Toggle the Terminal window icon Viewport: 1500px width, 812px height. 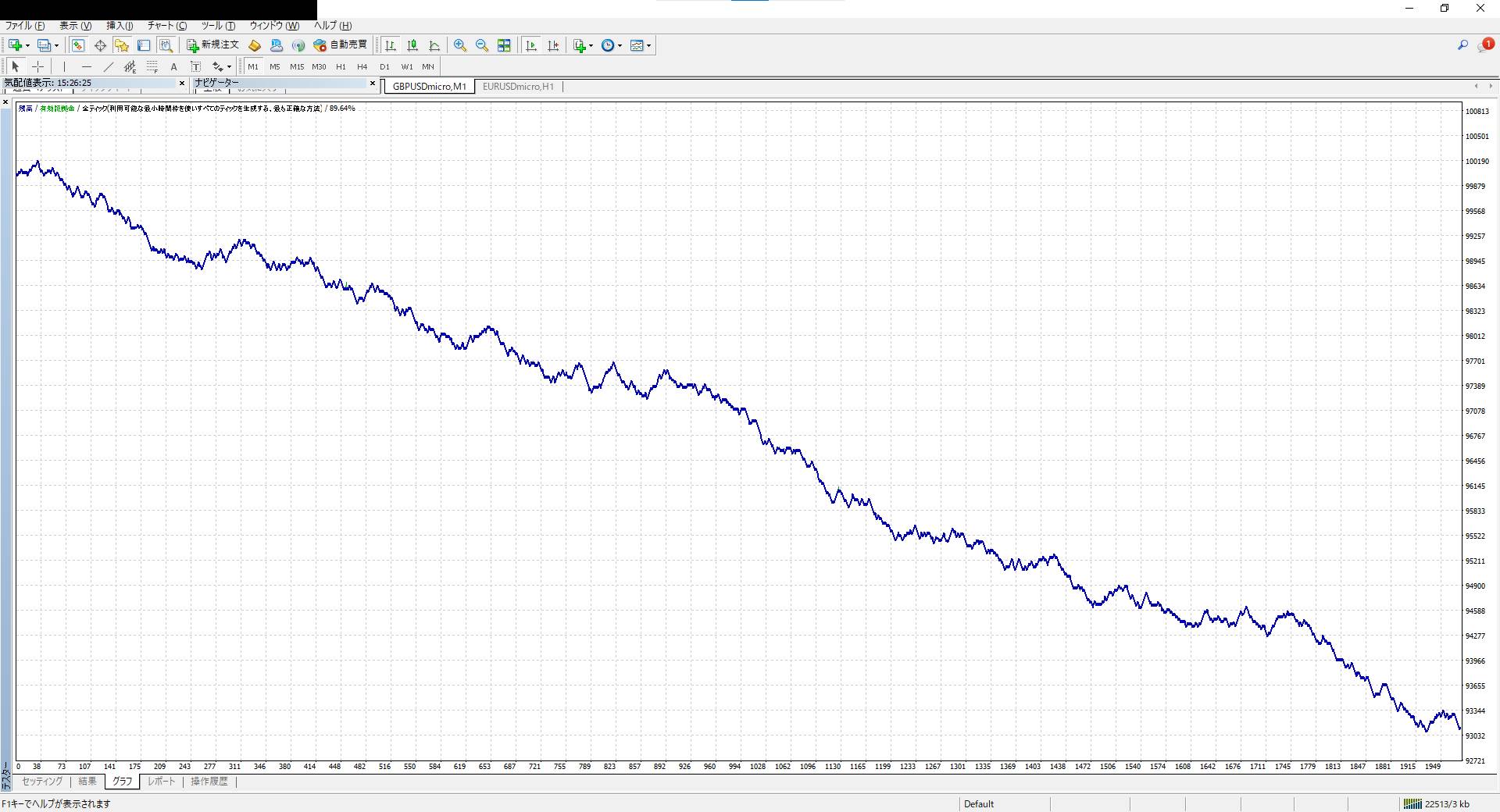pos(144,45)
